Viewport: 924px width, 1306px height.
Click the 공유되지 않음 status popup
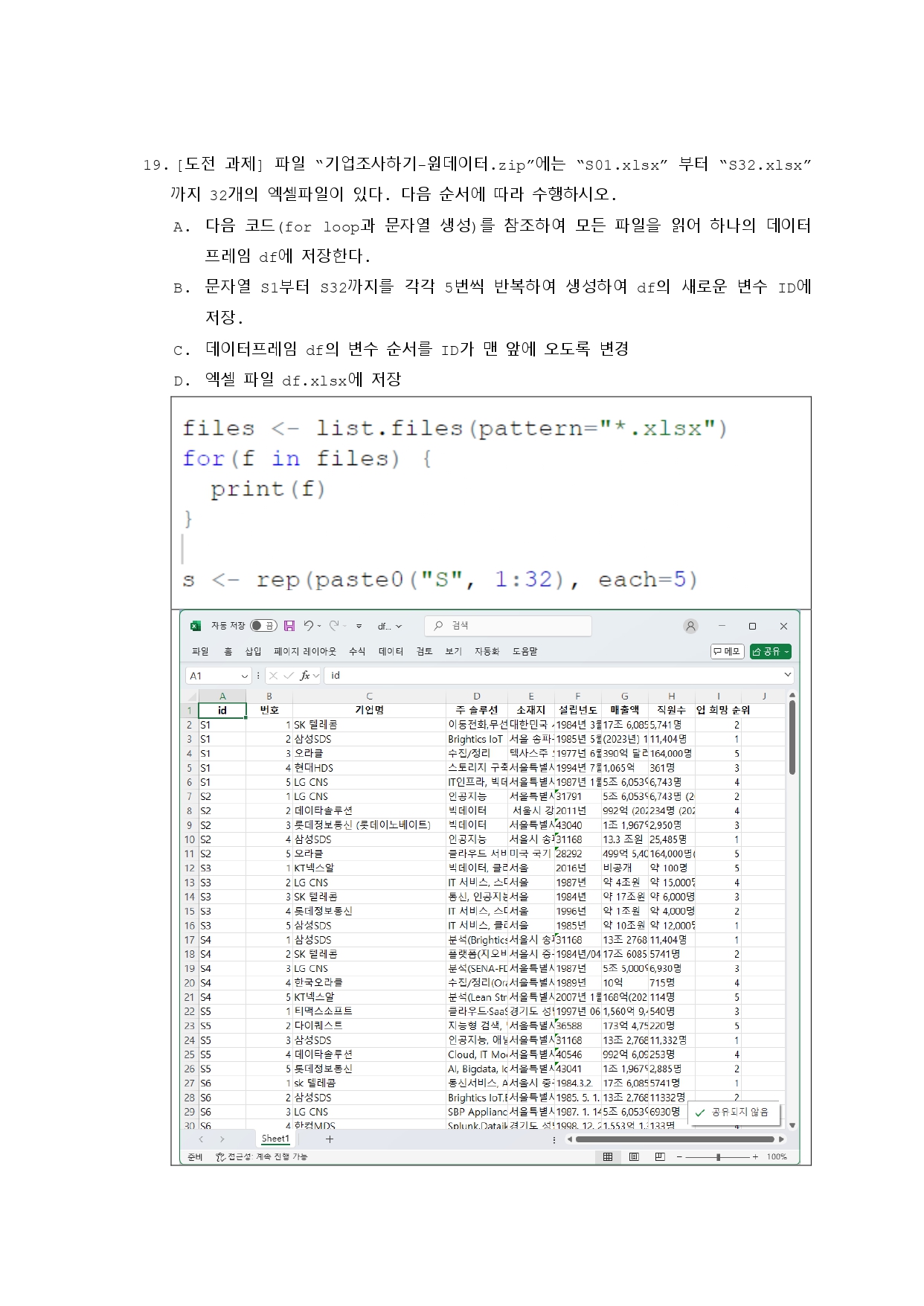(734, 1113)
